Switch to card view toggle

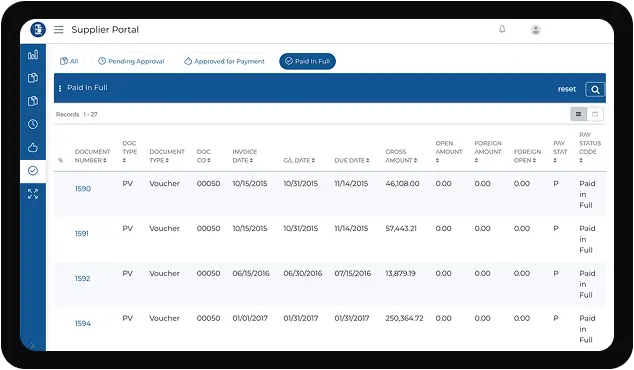pyautogui.click(x=595, y=114)
